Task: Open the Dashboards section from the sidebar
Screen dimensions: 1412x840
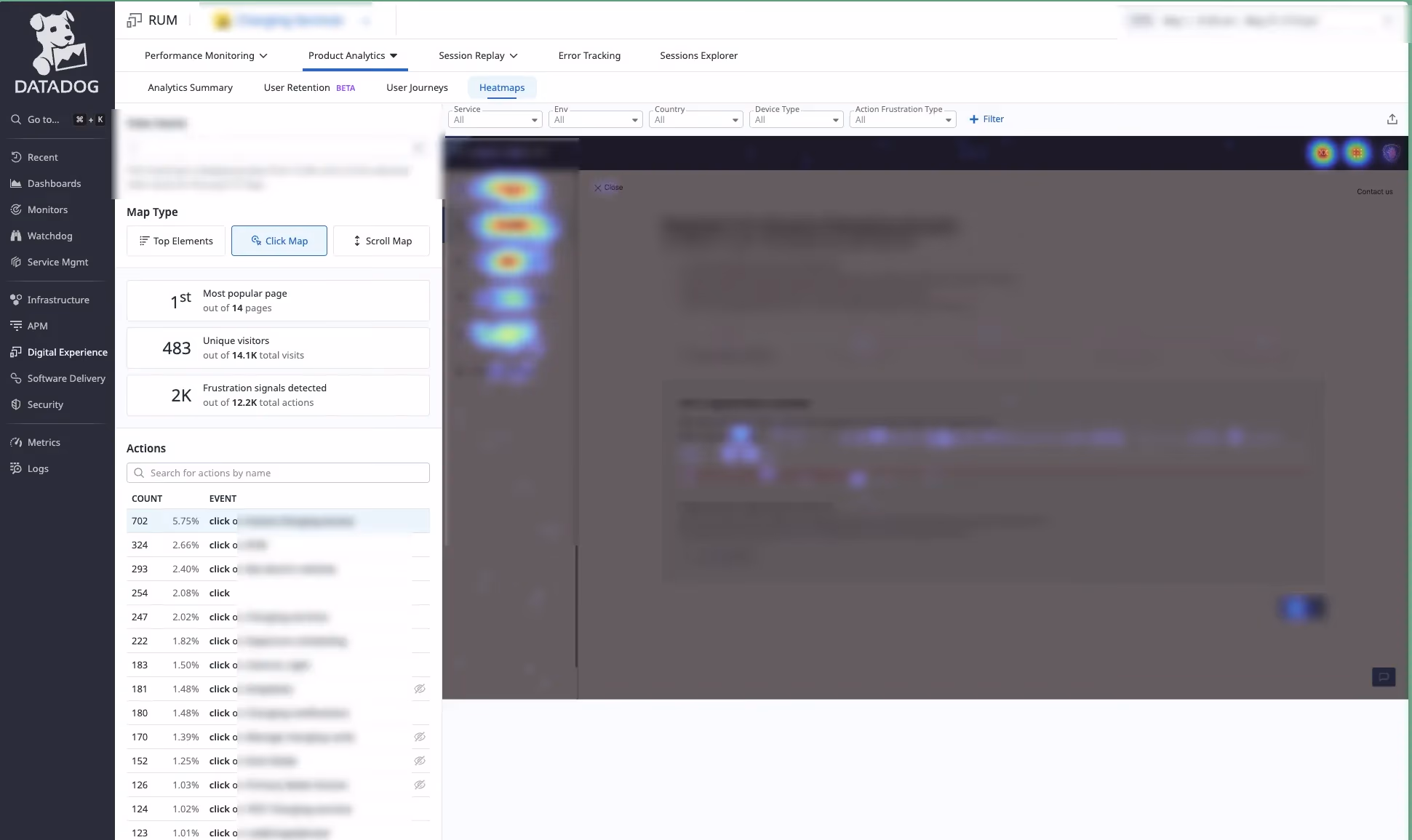Action: click(54, 183)
